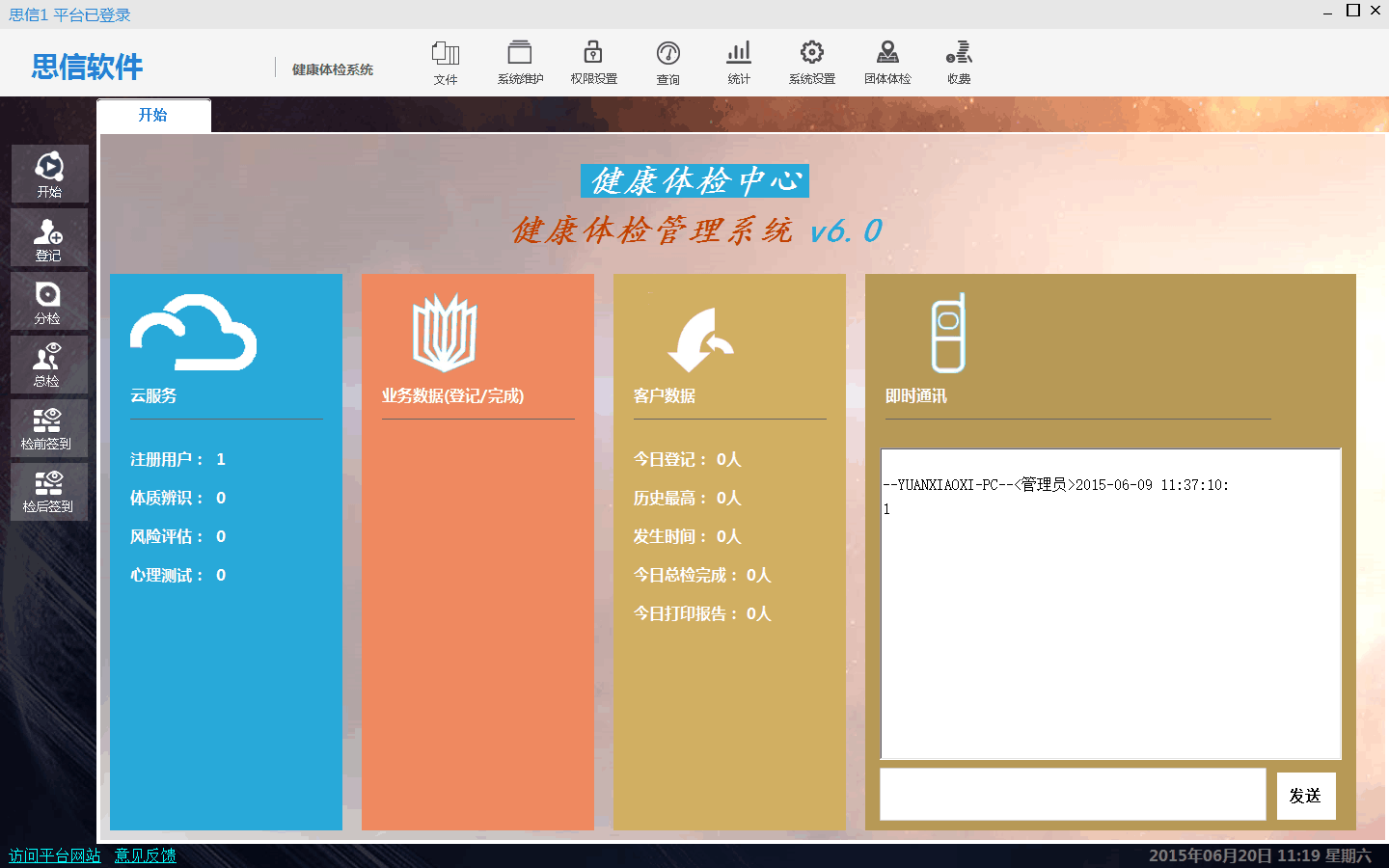The width and height of the screenshot is (1389, 868).
Task: Select 开始 in the left sidebar
Action: [49, 174]
